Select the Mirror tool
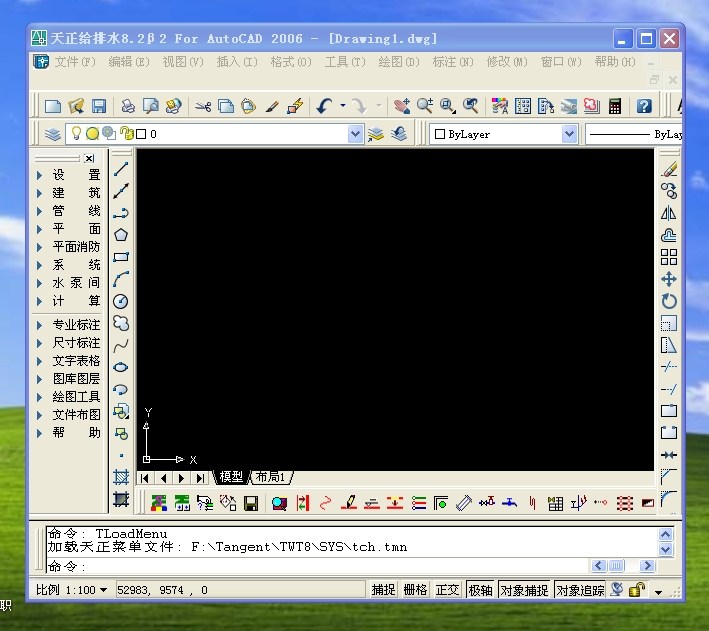The width and height of the screenshot is (709, 631). (669, 213)
